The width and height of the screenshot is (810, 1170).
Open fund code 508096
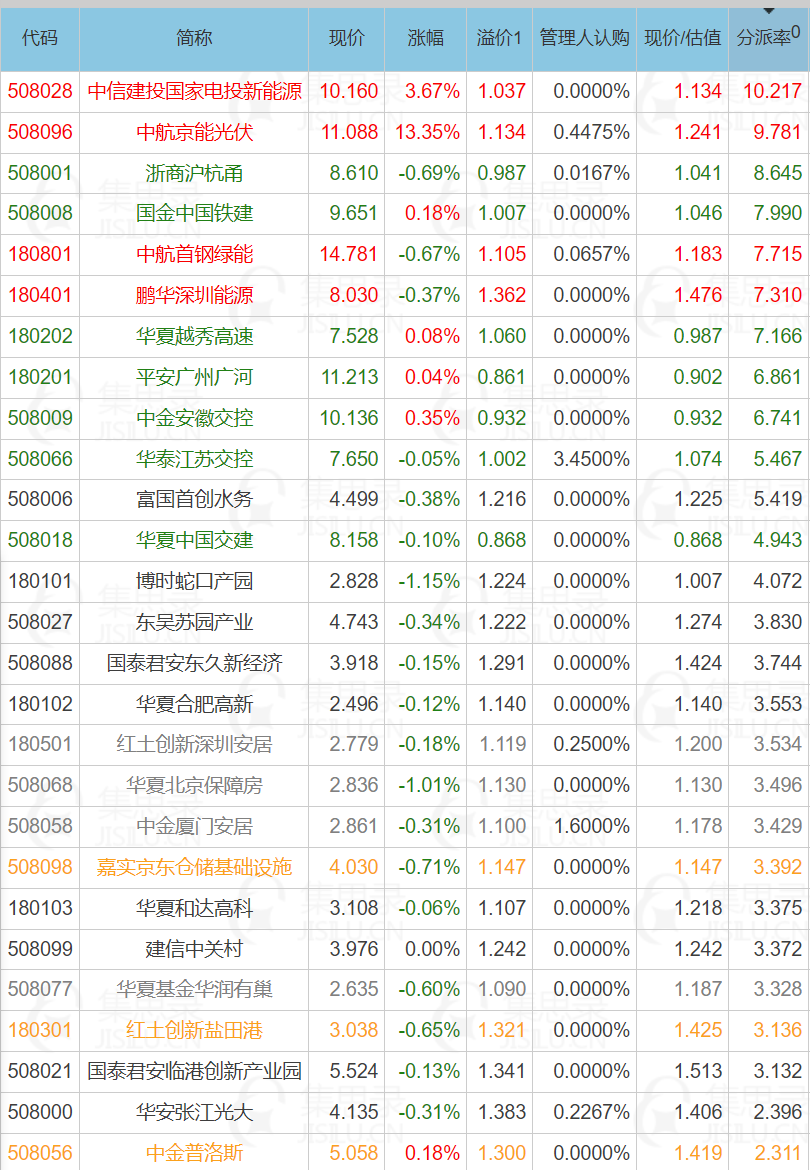point(40,132)
